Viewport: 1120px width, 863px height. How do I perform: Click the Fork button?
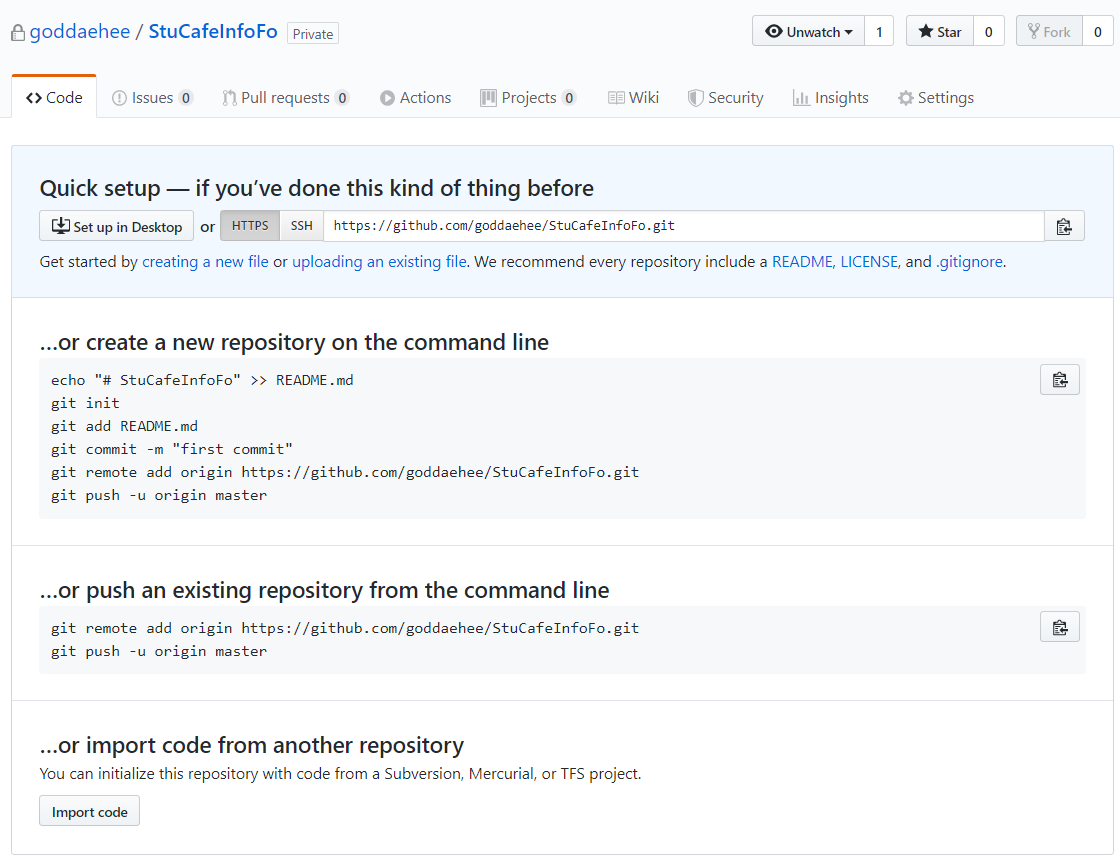pyautogui.click(x=1049, y=31)
